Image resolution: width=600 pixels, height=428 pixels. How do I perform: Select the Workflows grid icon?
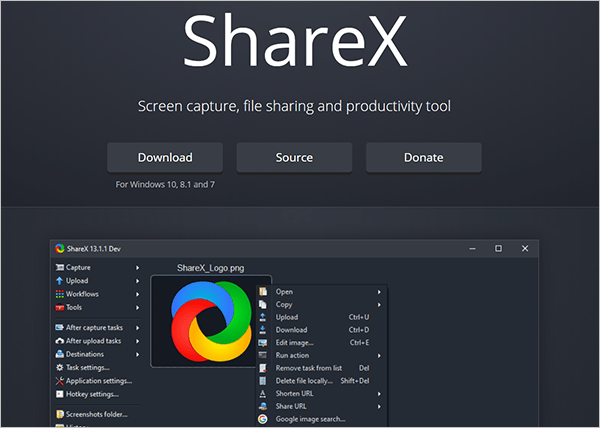click(60, 294)
